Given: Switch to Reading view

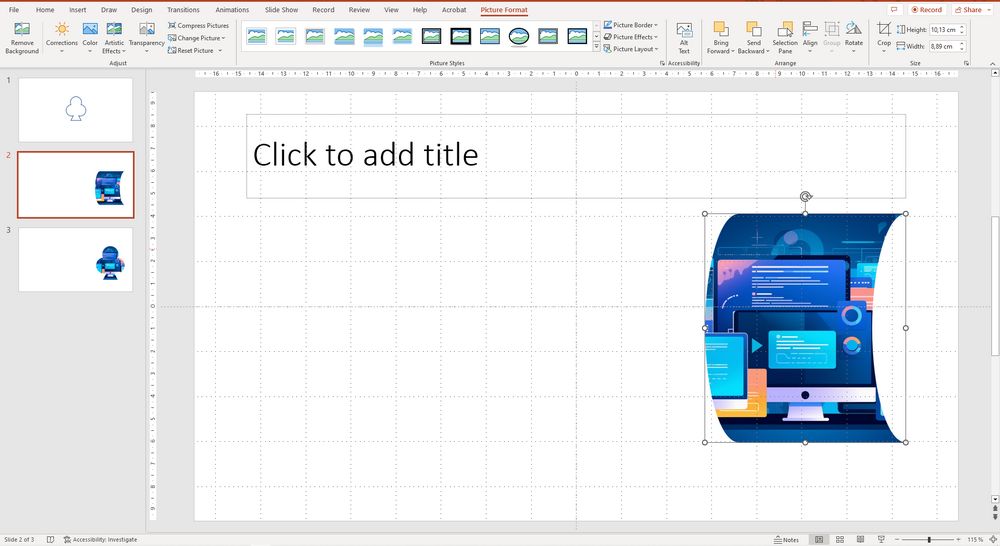Looking at the screenshot, I should [x=860, y=540].
